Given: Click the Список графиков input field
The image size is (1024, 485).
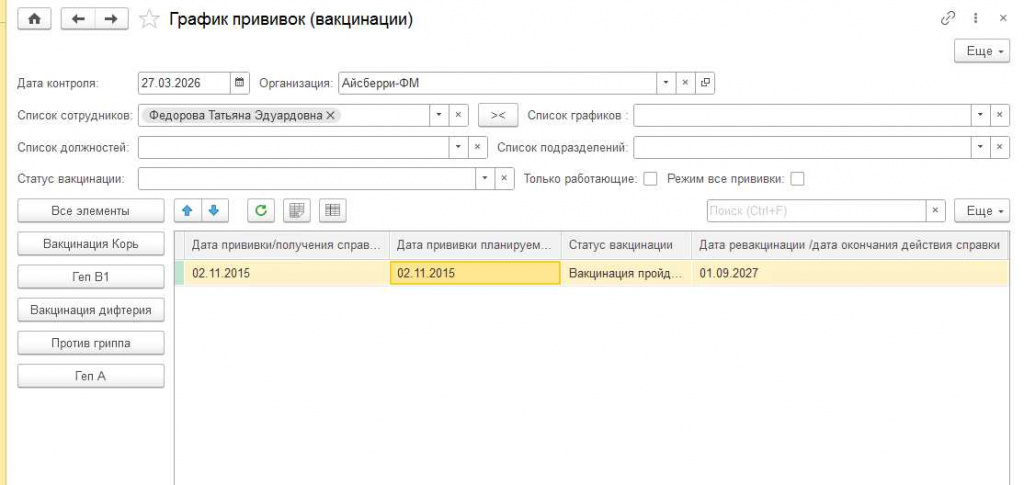Looking at the screenshot, I should [x=802, y=115].
